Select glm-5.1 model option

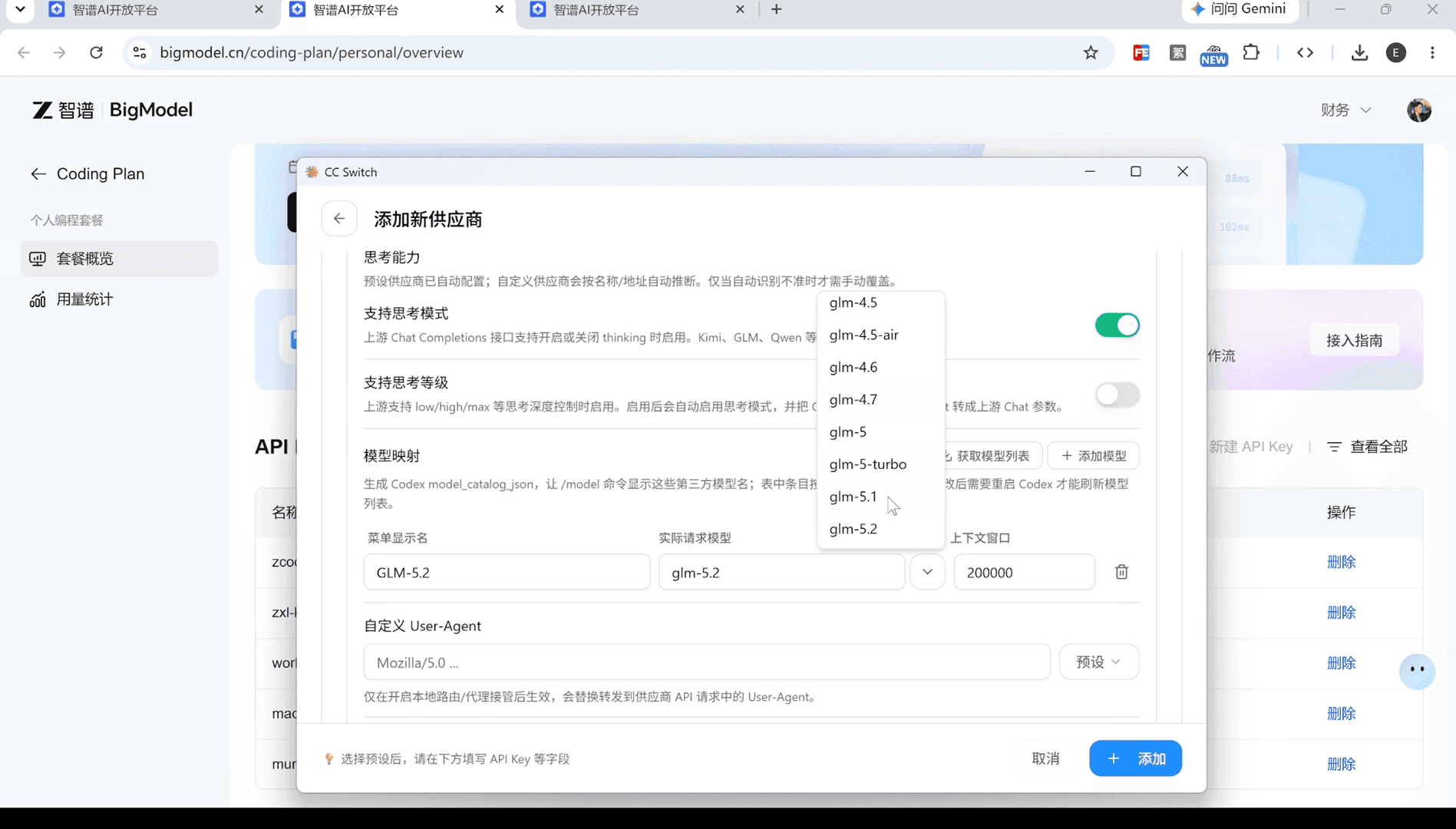point(880,497)
